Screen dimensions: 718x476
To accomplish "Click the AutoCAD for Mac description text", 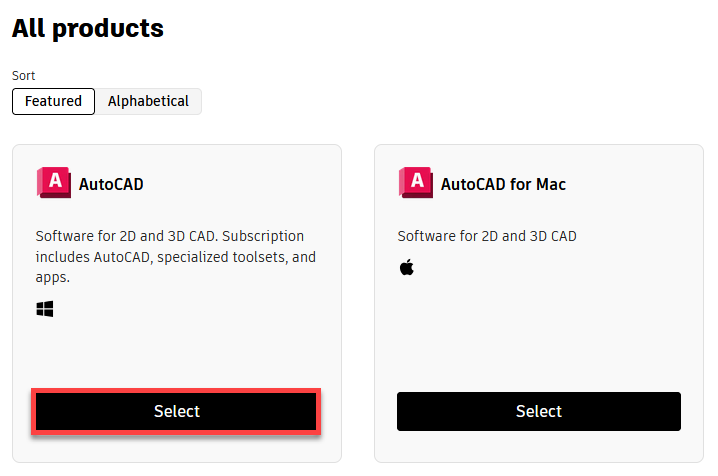I will 487,236.
